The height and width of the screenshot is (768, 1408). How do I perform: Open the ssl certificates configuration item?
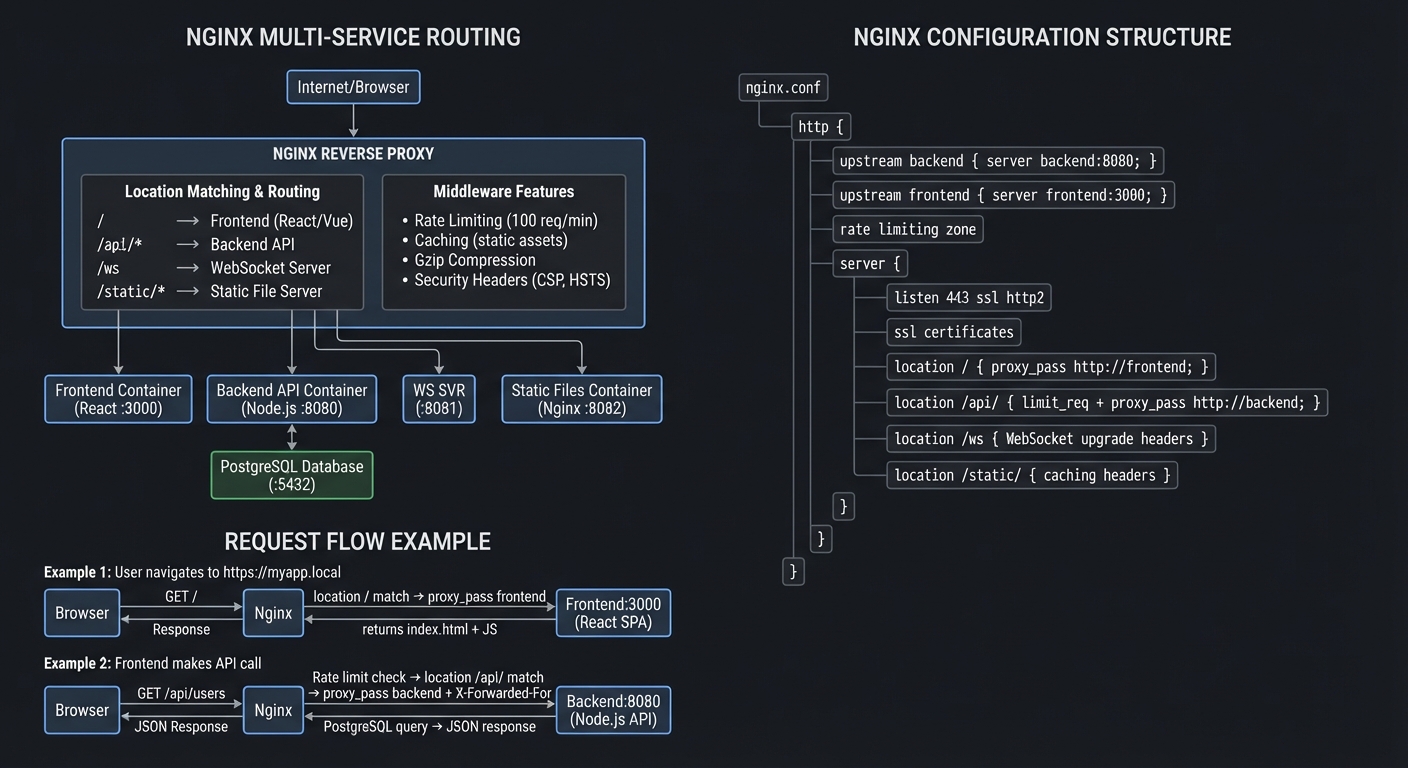pos(953,332)
